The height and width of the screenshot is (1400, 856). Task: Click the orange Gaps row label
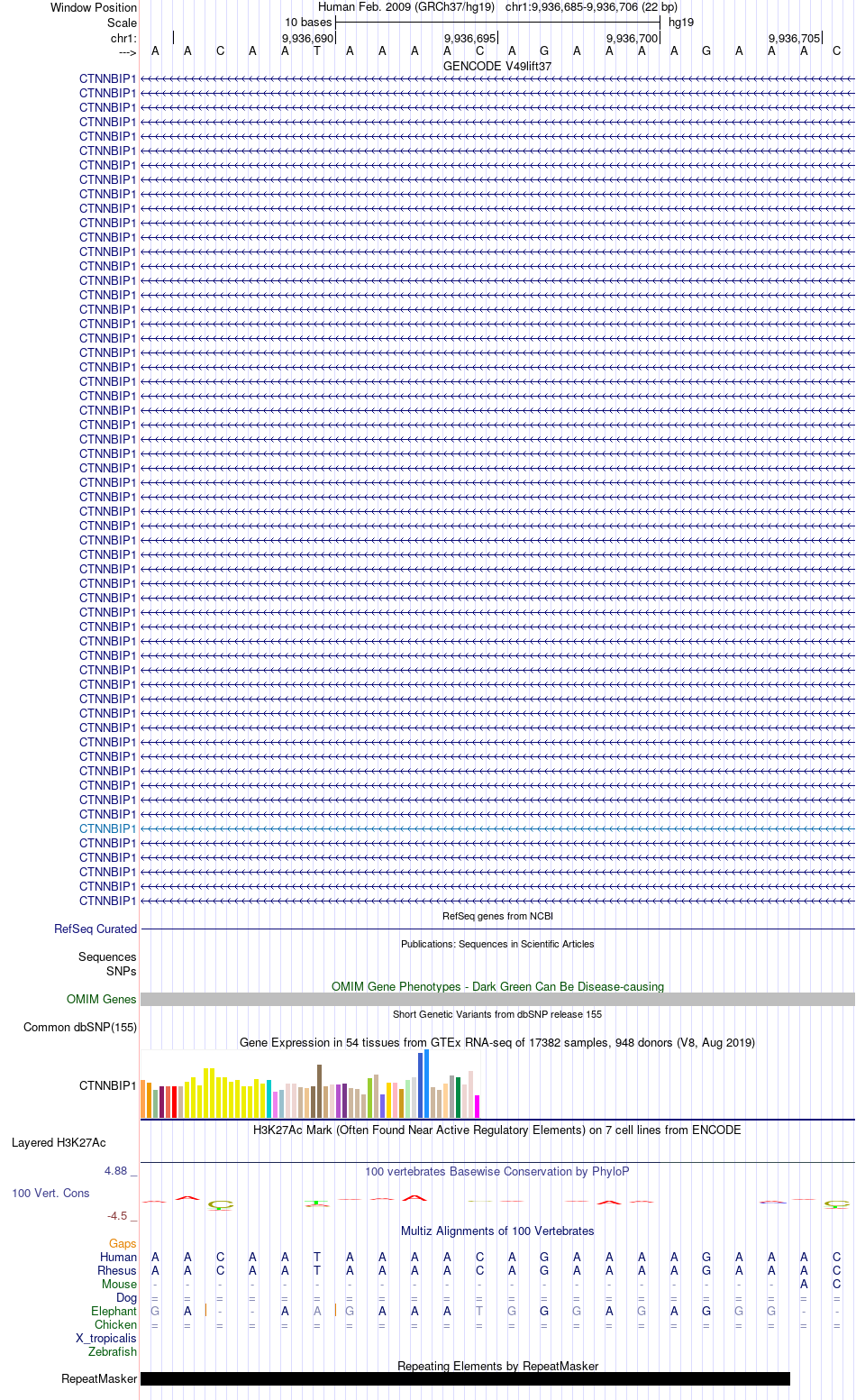(x=123, y=1243)
